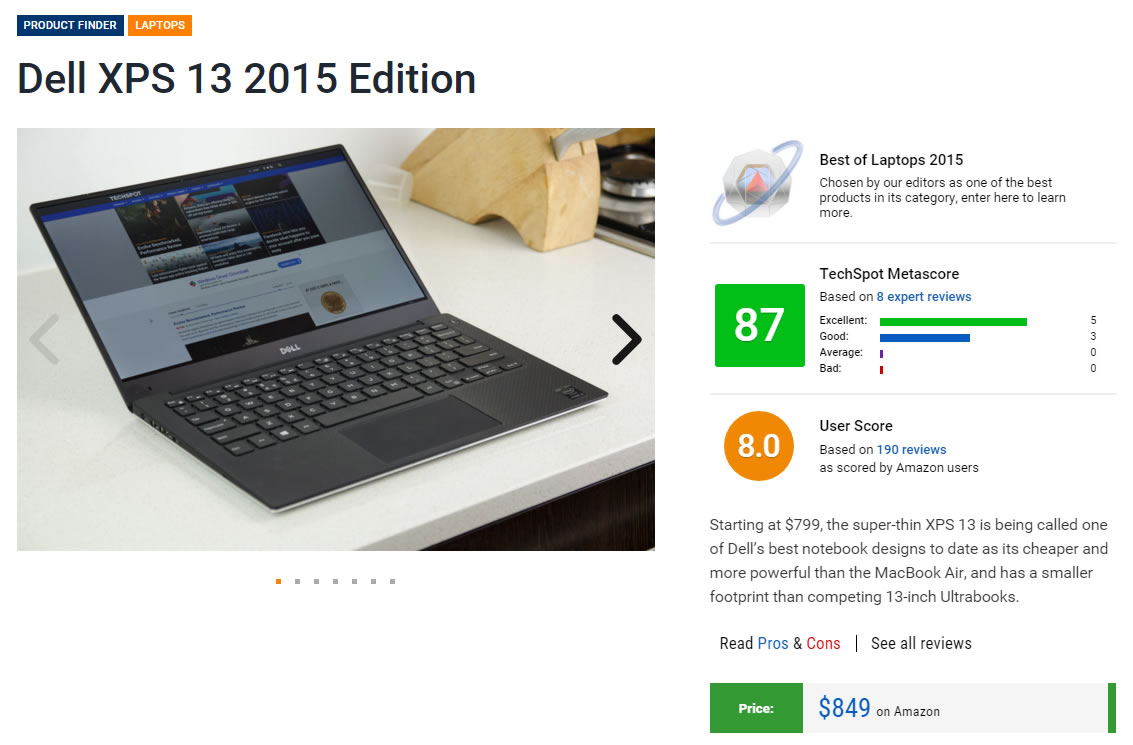1133x745 pixels.
Task: Open the 190 reviews link
Action: (x=911, y=449)
